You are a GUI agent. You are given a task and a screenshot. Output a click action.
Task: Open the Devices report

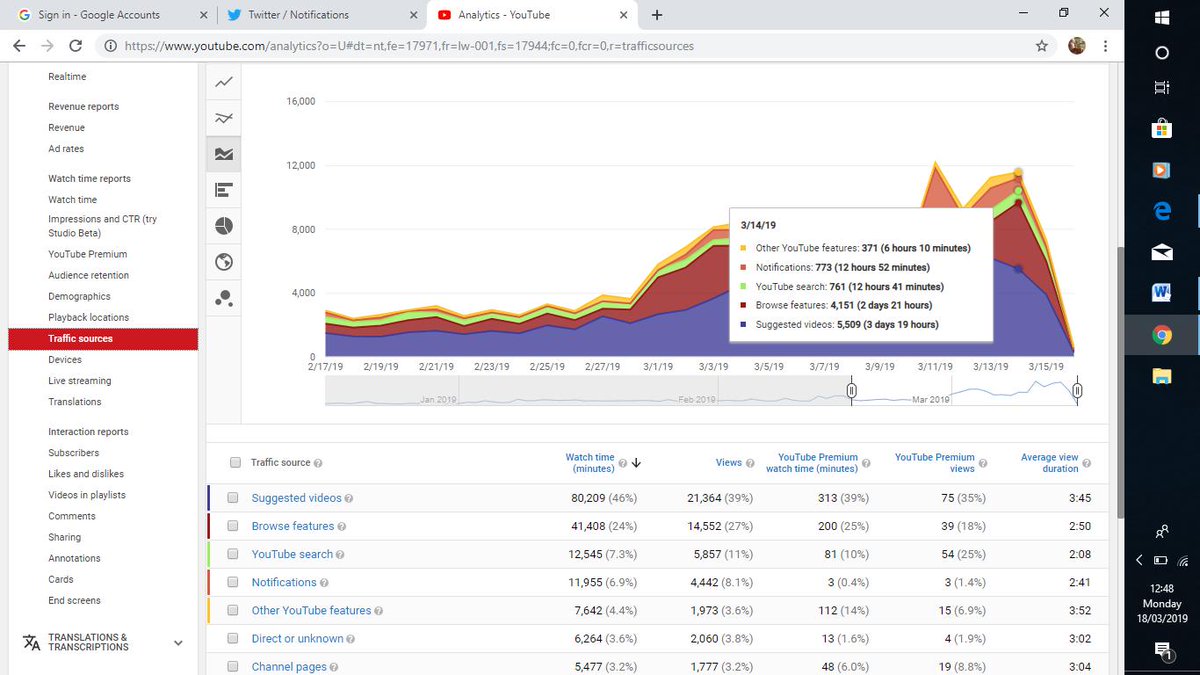click(x=65, y=359)
